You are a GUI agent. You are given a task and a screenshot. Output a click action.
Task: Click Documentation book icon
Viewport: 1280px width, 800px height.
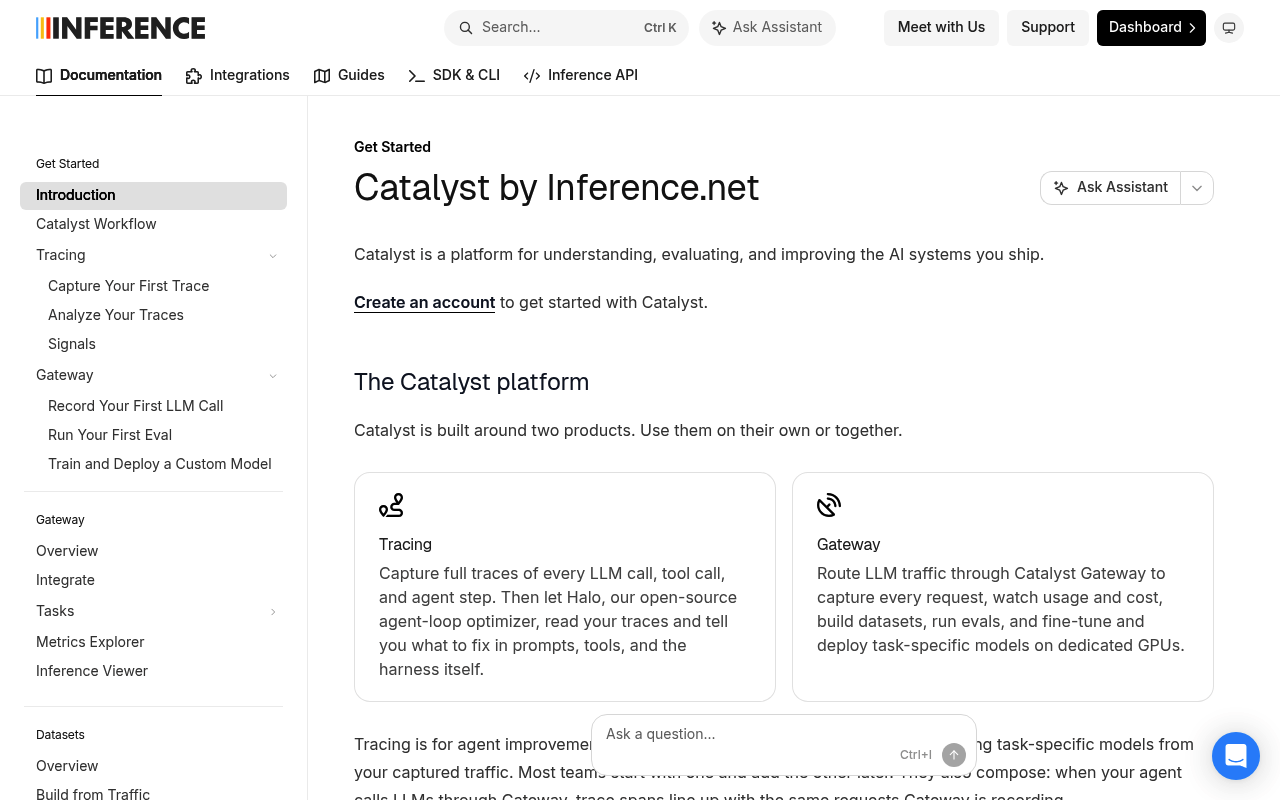click(44, 76)
